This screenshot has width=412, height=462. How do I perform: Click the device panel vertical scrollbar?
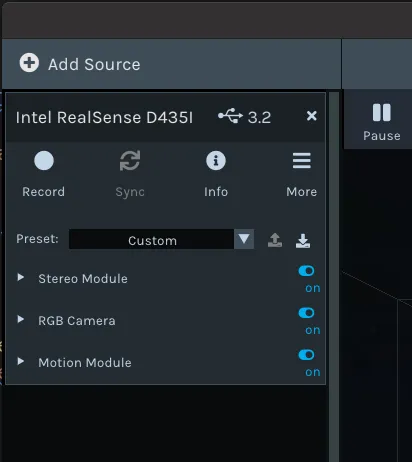coord(334,277)
